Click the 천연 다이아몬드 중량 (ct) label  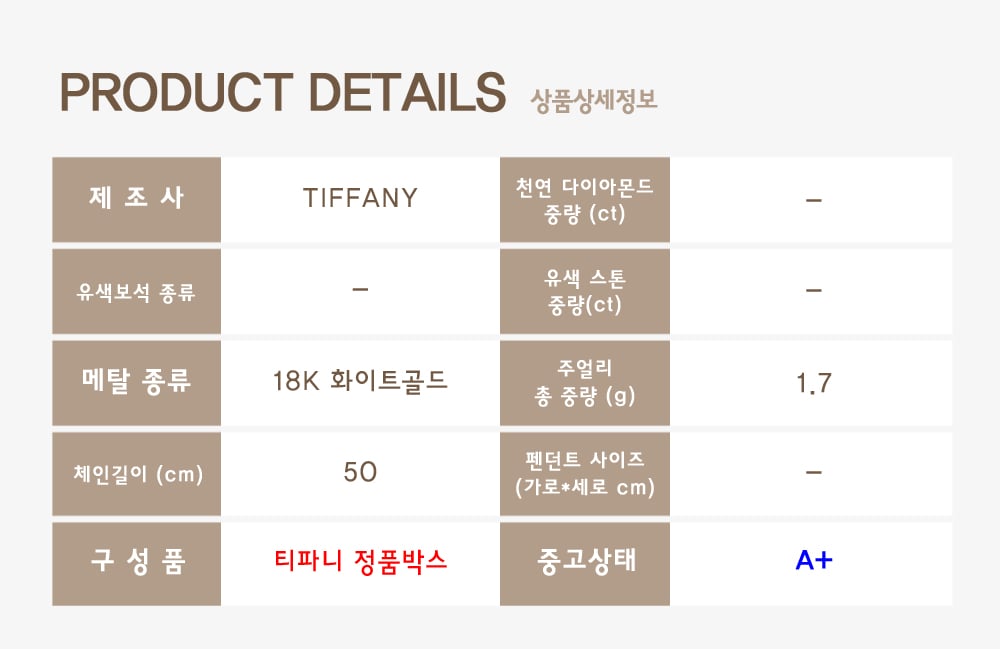pyautogui.click(x=585, y=199)
